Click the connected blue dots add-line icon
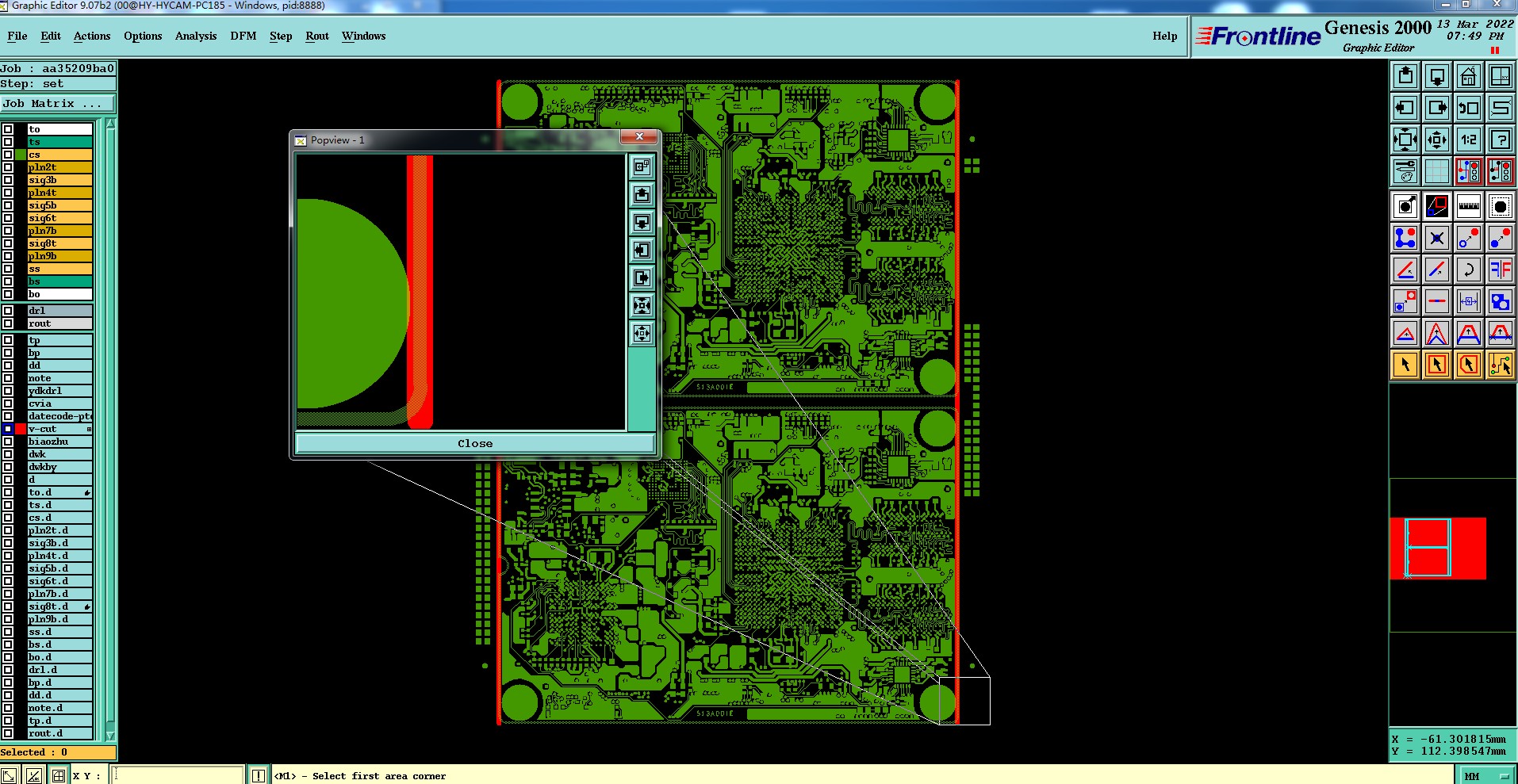Viewport: 1518px width, 784px height. 1405,238
